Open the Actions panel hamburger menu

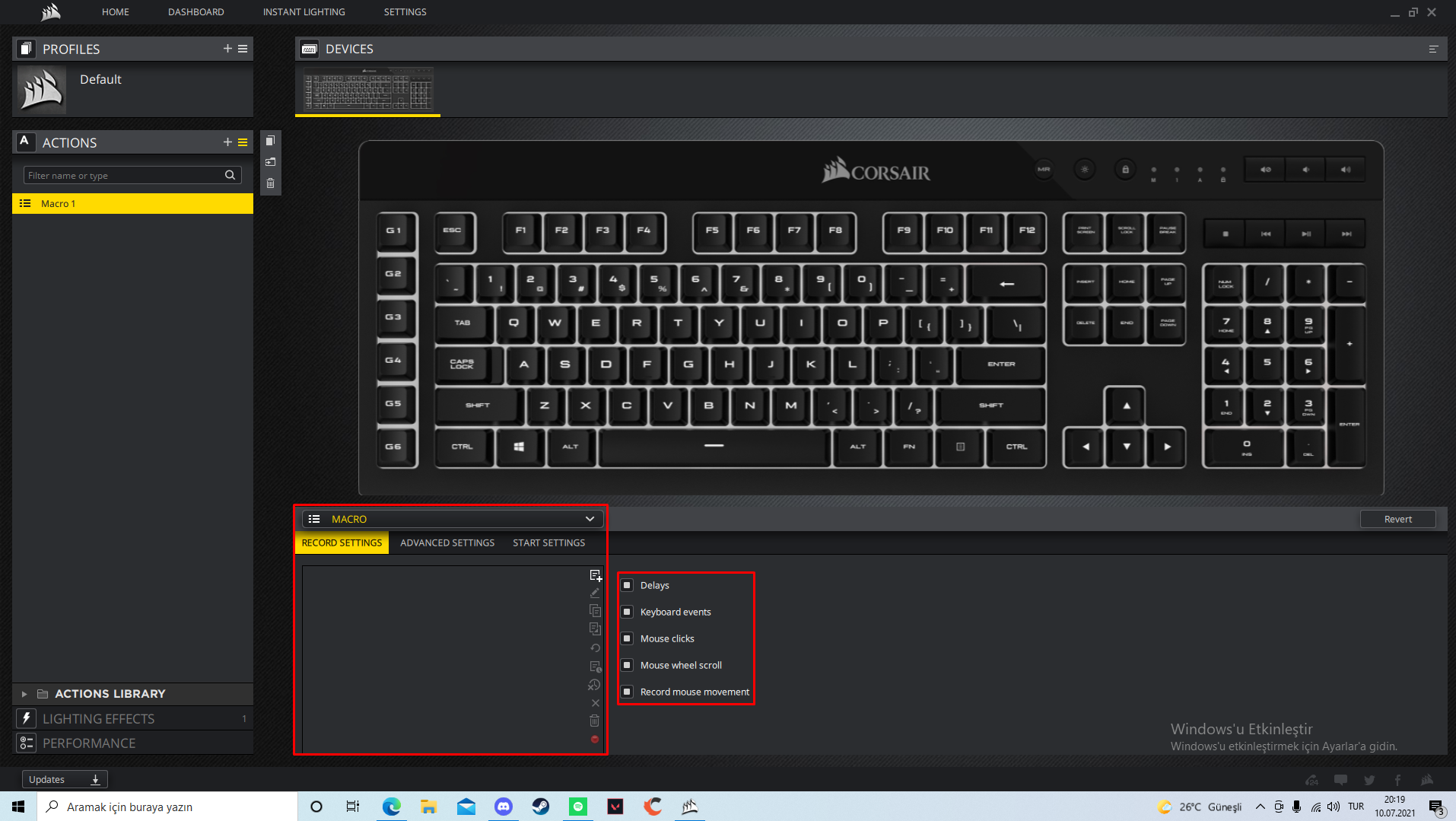coord(243,142)
